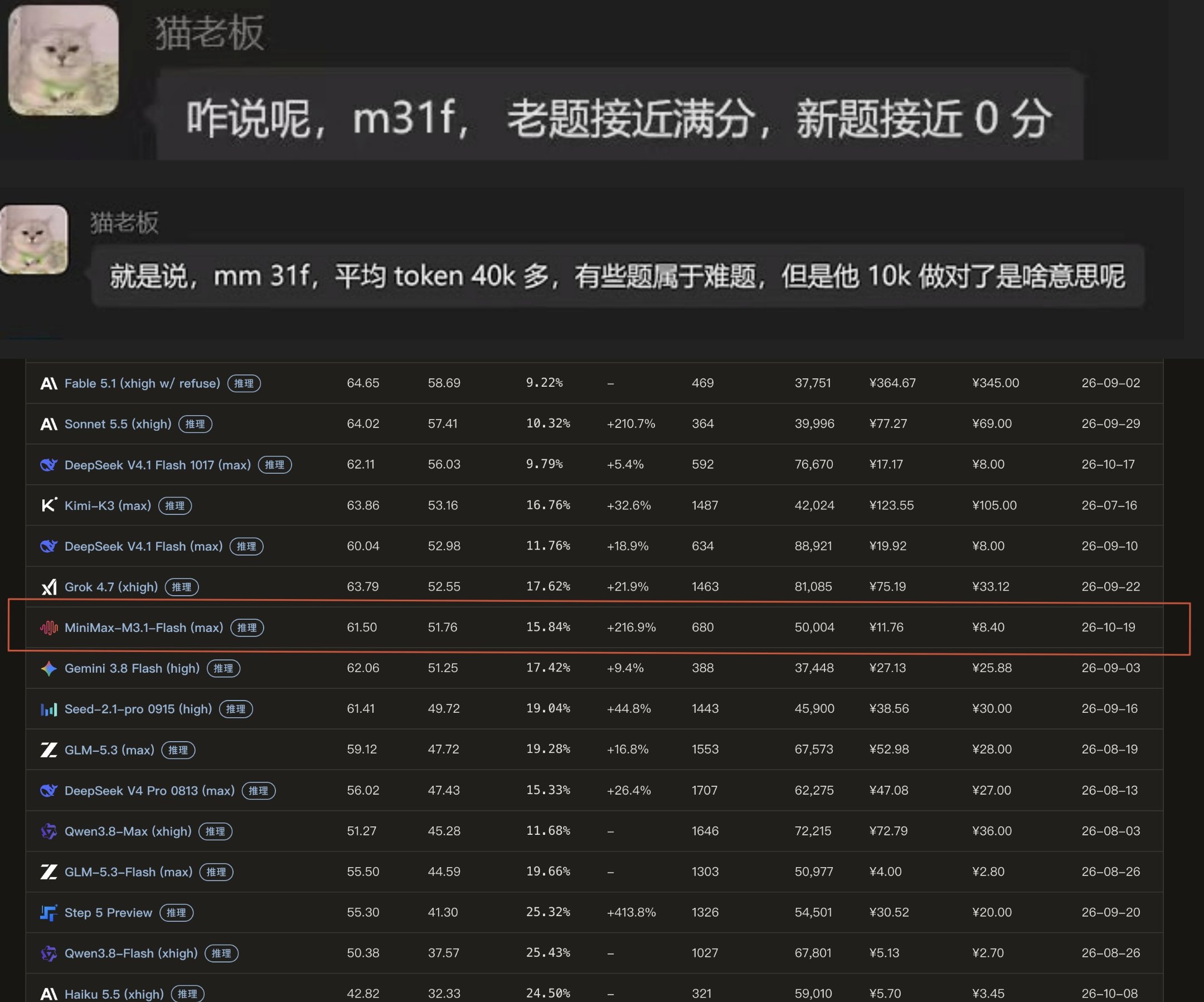1204x1002 pixels.
Task: Open the Kimi-K3 (max) model link
Action: pyautogui.click(x=108, y=505)
